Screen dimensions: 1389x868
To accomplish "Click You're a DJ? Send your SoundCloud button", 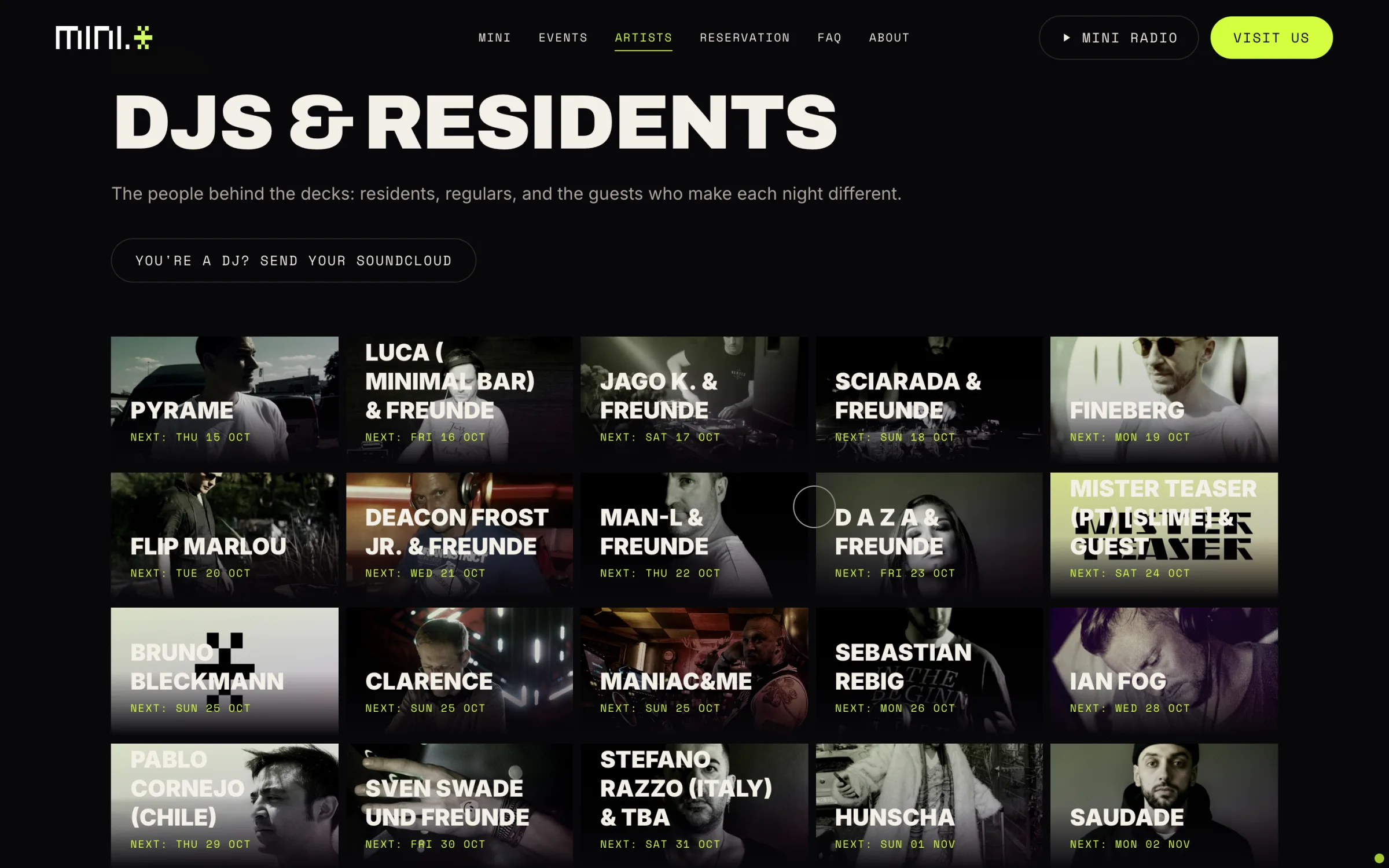I will [x=293, y=260].
